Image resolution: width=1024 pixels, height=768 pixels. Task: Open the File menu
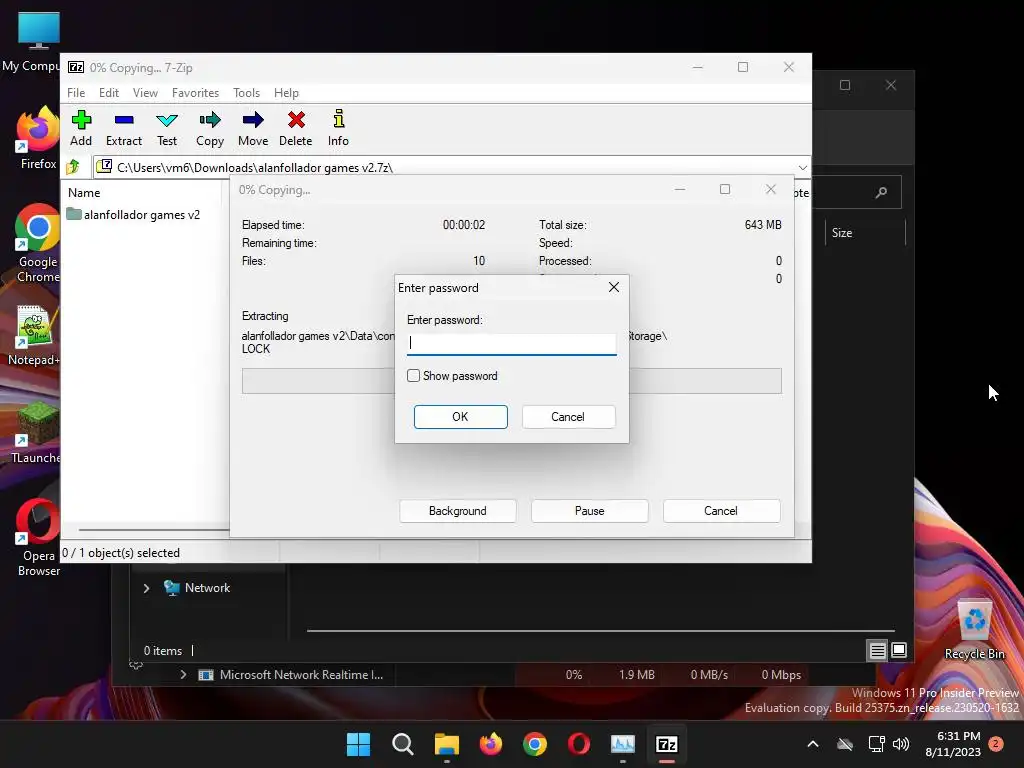pyautogui.click(x=76, y=93)
